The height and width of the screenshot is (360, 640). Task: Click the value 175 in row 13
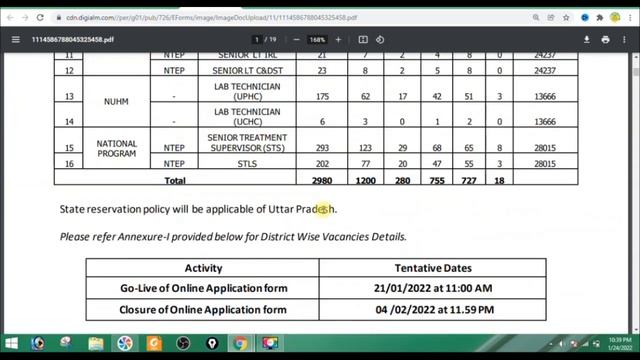(x=322, y=96)
